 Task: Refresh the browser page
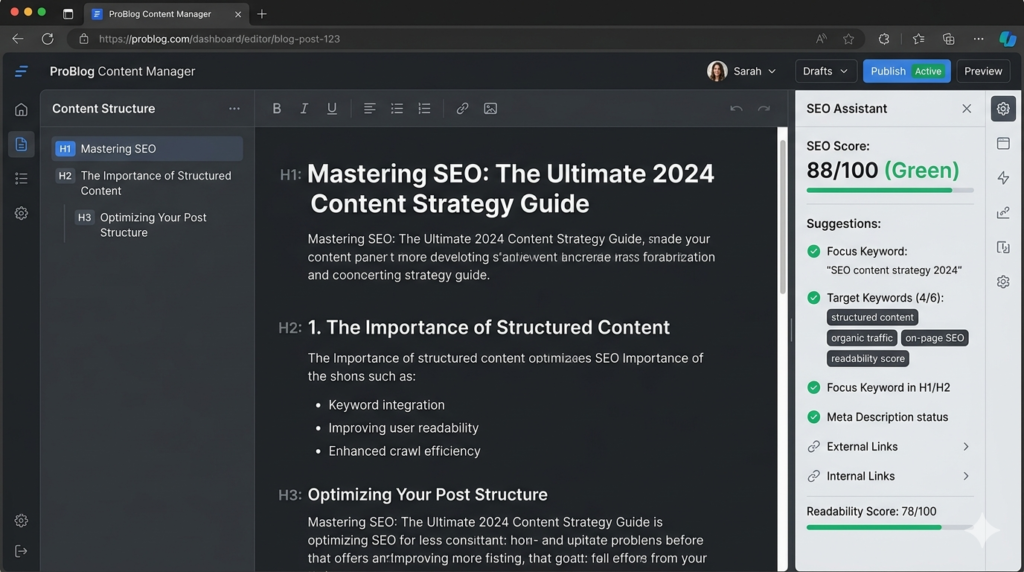click(48, 39)
